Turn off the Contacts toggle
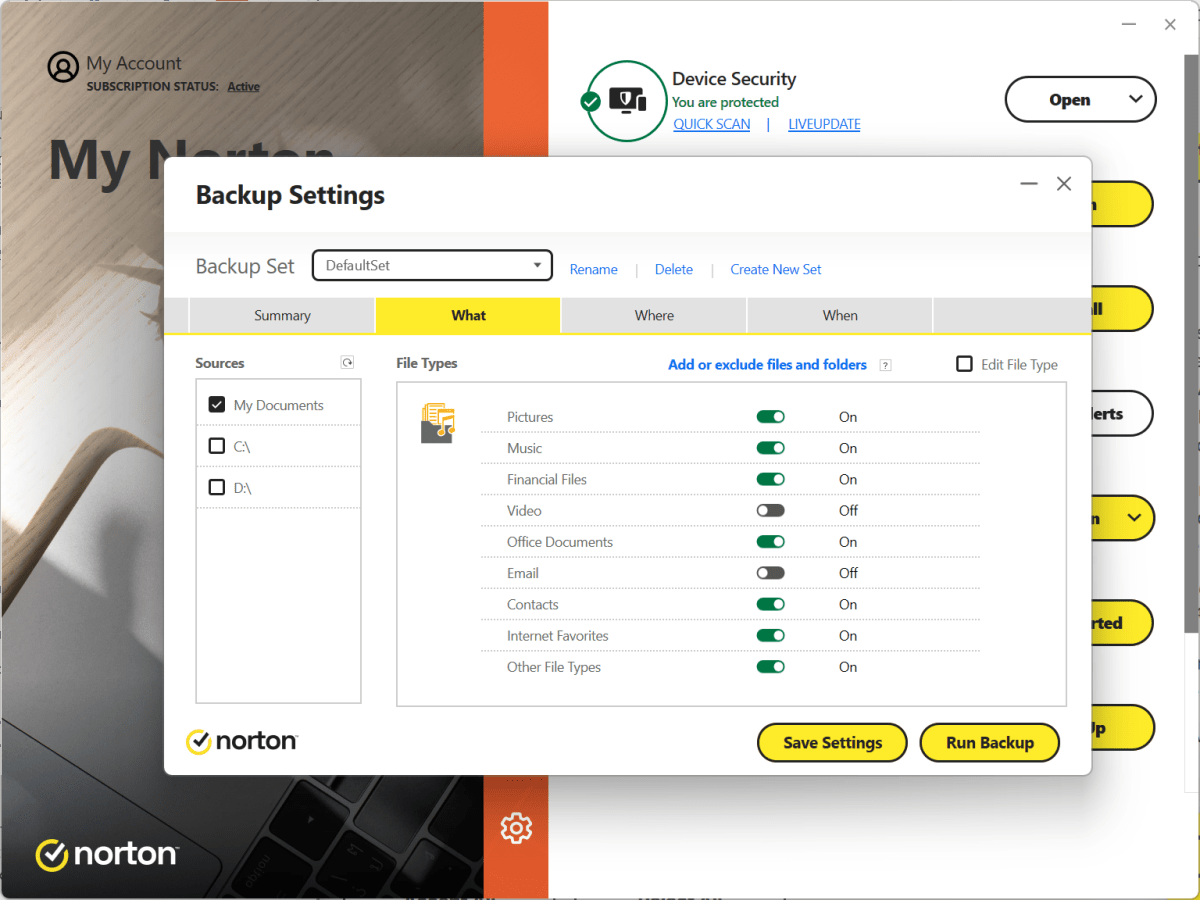The image size is (1200, 900). tap(770, 604)
